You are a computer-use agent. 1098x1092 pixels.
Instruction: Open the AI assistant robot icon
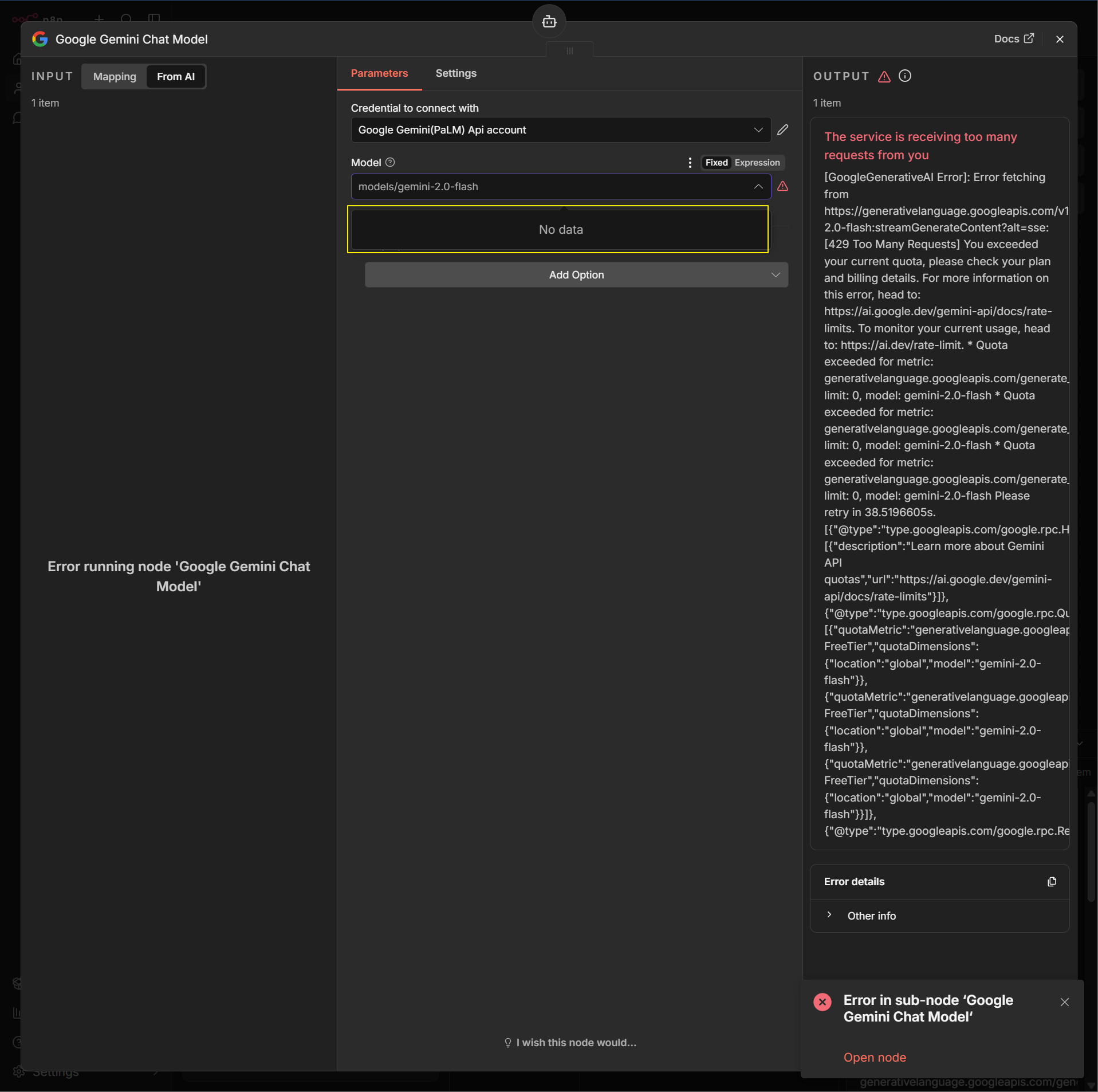tap(549, 22)
